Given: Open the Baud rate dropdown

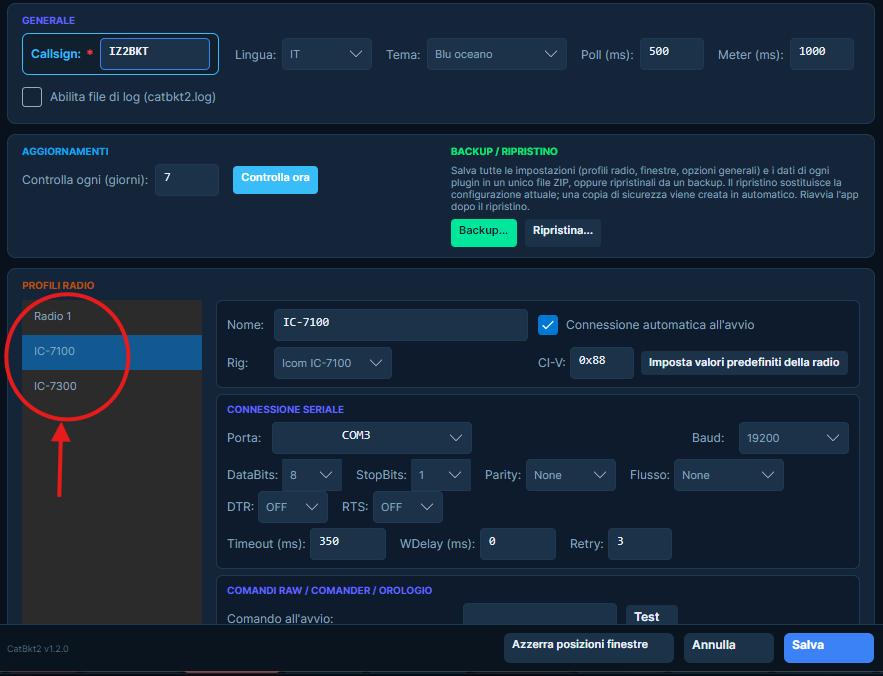Looking at the screenshot, I should pos(793,438).
